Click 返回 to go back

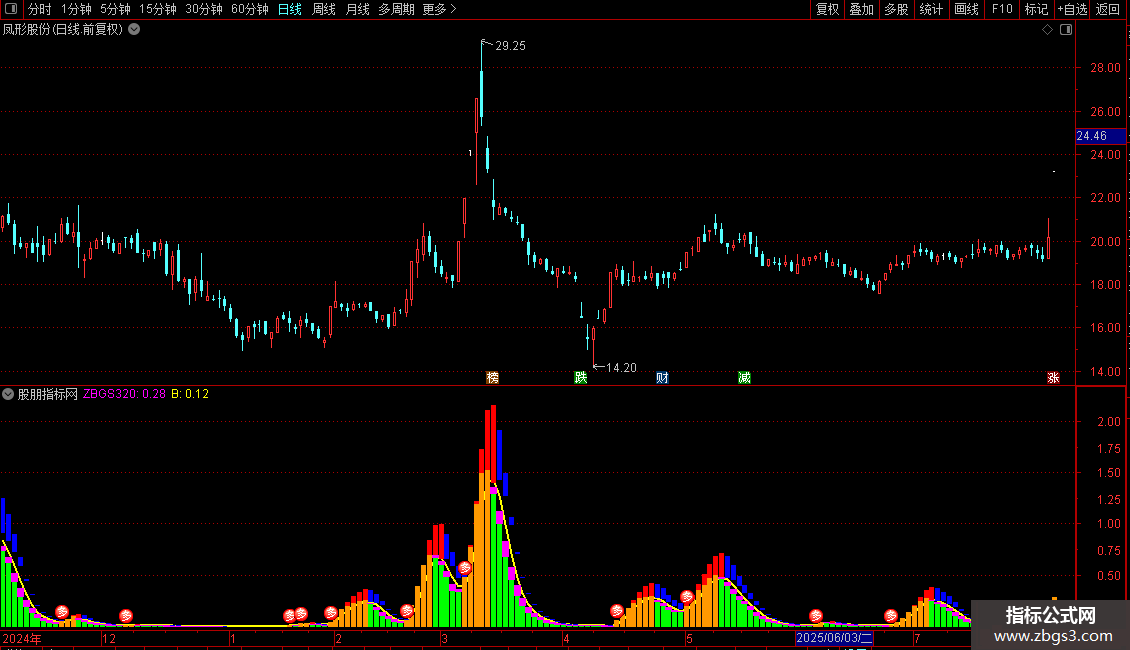coord(1108,9)
